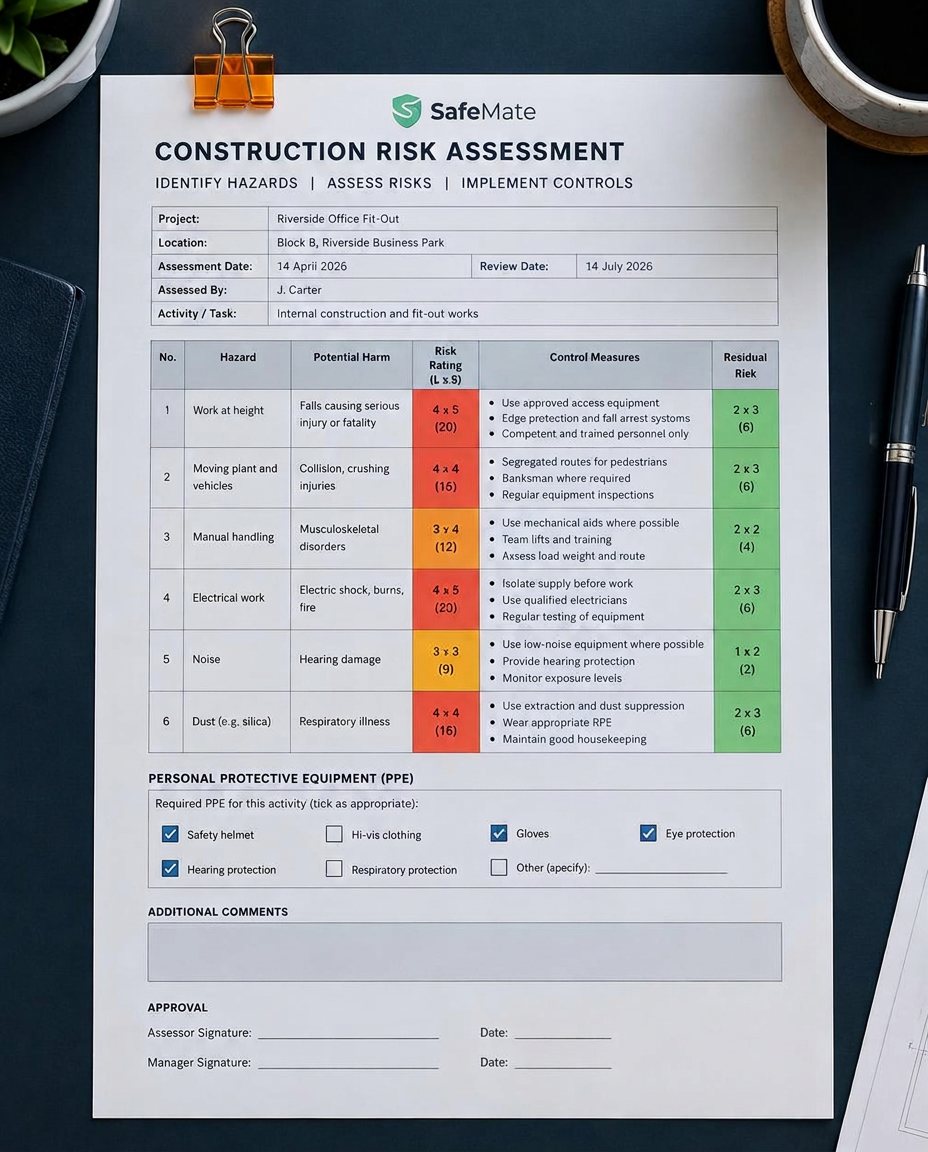
Task: Select the green 1 x 2 (2) residual cell
Action: click(747, 660)
